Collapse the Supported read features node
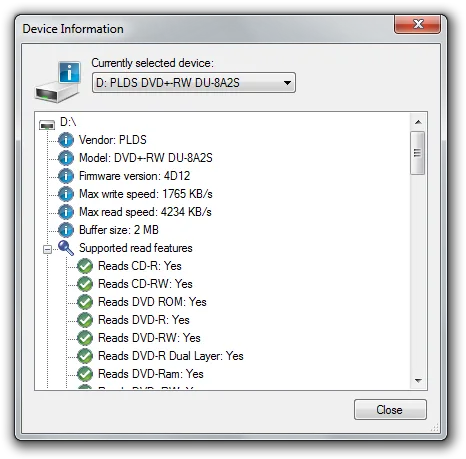This screenshot has height=459, width=466. [x=48, y=249]
